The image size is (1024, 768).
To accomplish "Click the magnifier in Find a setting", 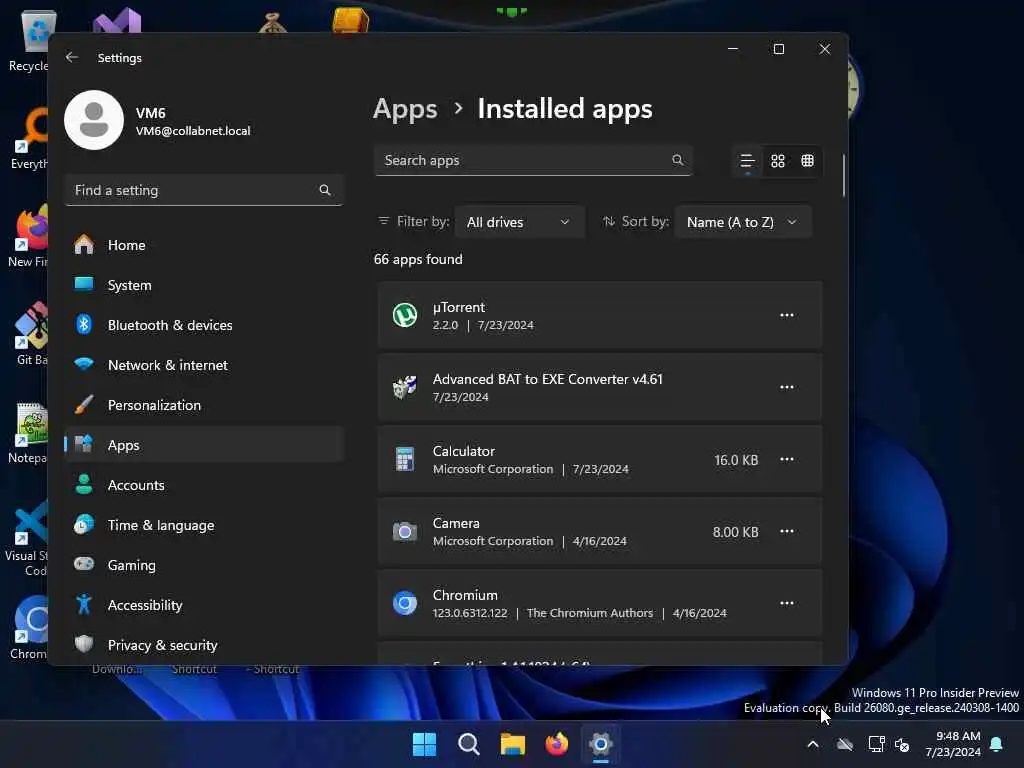I will pyautogui.click(x=325, y=190).
